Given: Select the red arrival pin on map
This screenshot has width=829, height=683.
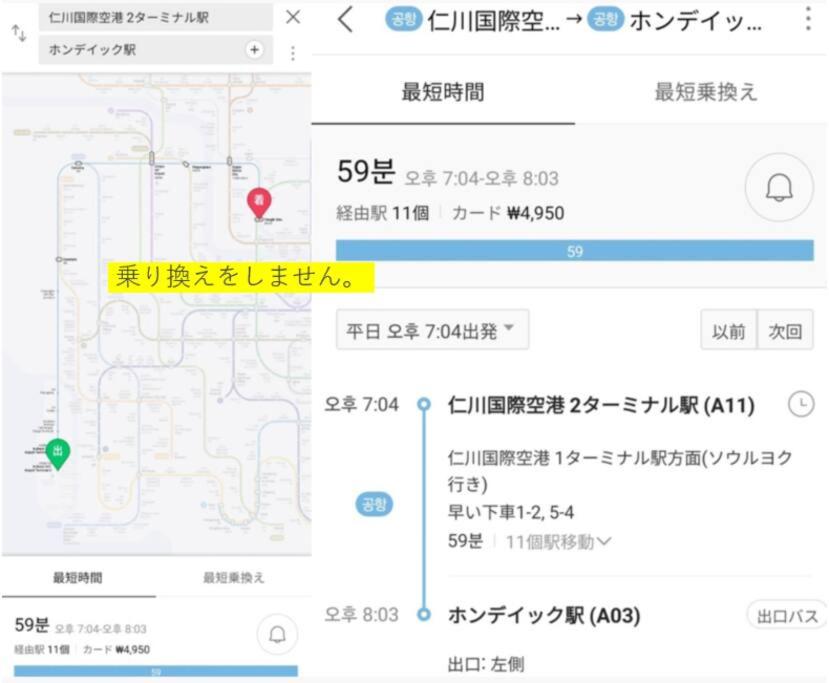Looking at the screenshot, I should [259, 202].
